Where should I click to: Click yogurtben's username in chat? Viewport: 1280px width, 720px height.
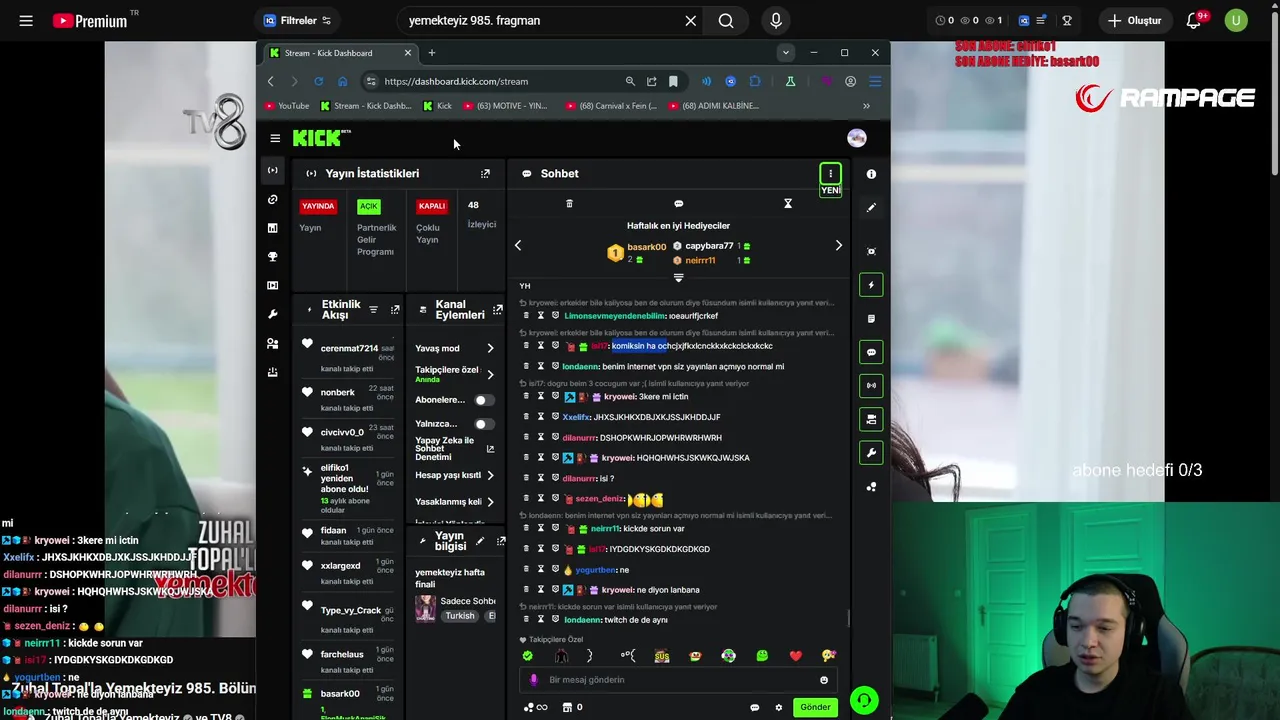point(595,570)
